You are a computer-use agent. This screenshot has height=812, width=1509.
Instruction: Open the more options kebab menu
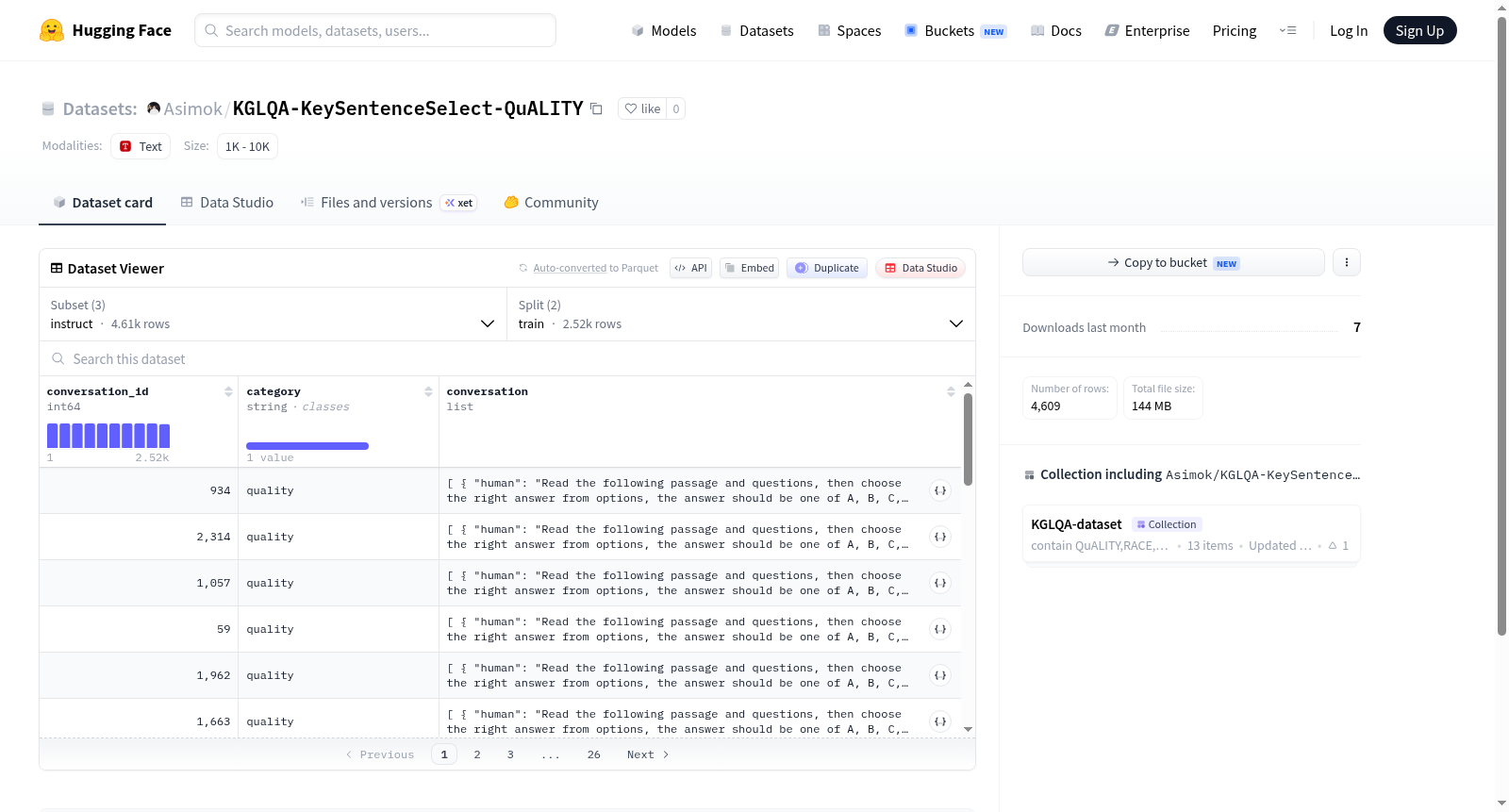[1347, 262]
